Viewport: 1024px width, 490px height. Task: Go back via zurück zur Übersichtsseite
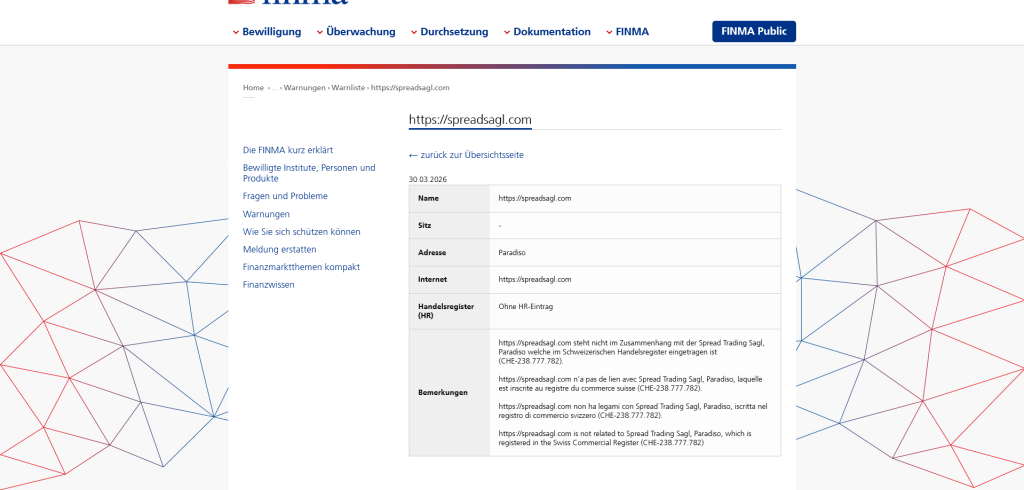pyautogui.click(x=466, y=155)
